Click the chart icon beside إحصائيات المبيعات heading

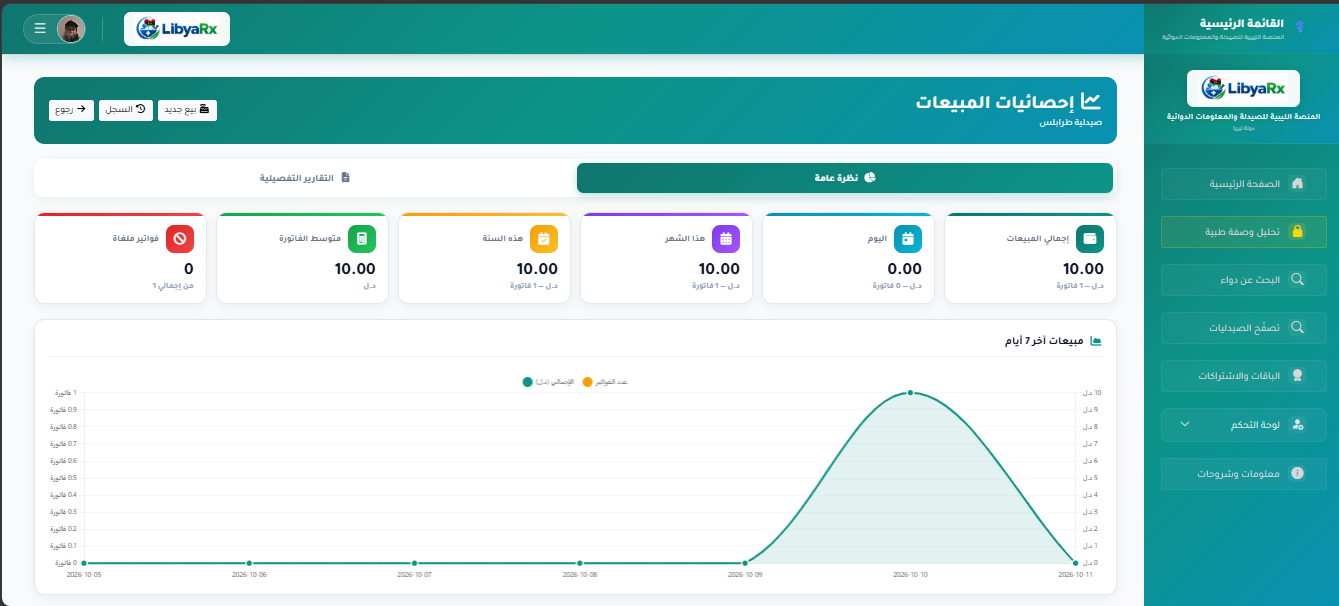coord(1091,102)
